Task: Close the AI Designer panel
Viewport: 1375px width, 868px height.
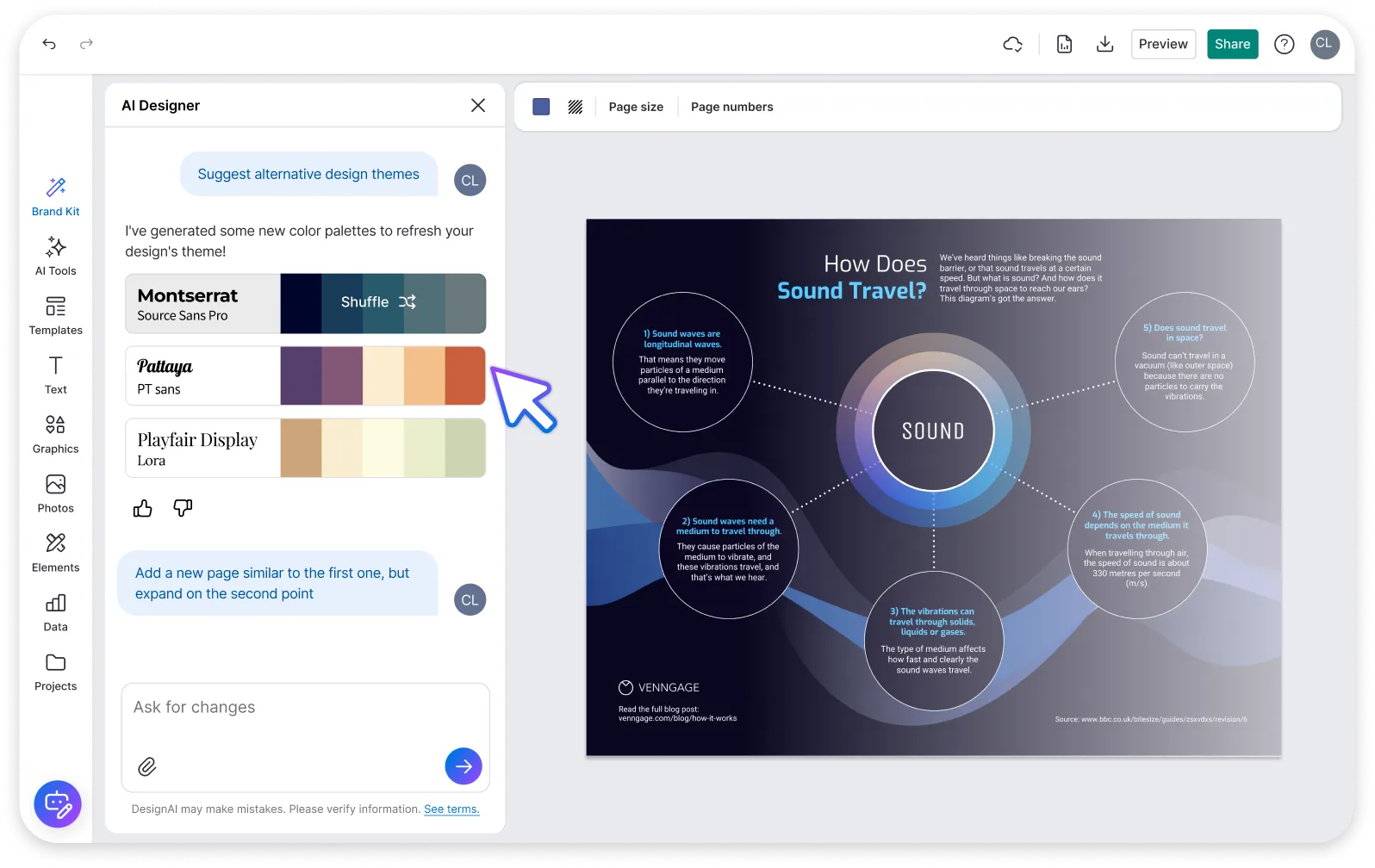Action: point(478,105)
